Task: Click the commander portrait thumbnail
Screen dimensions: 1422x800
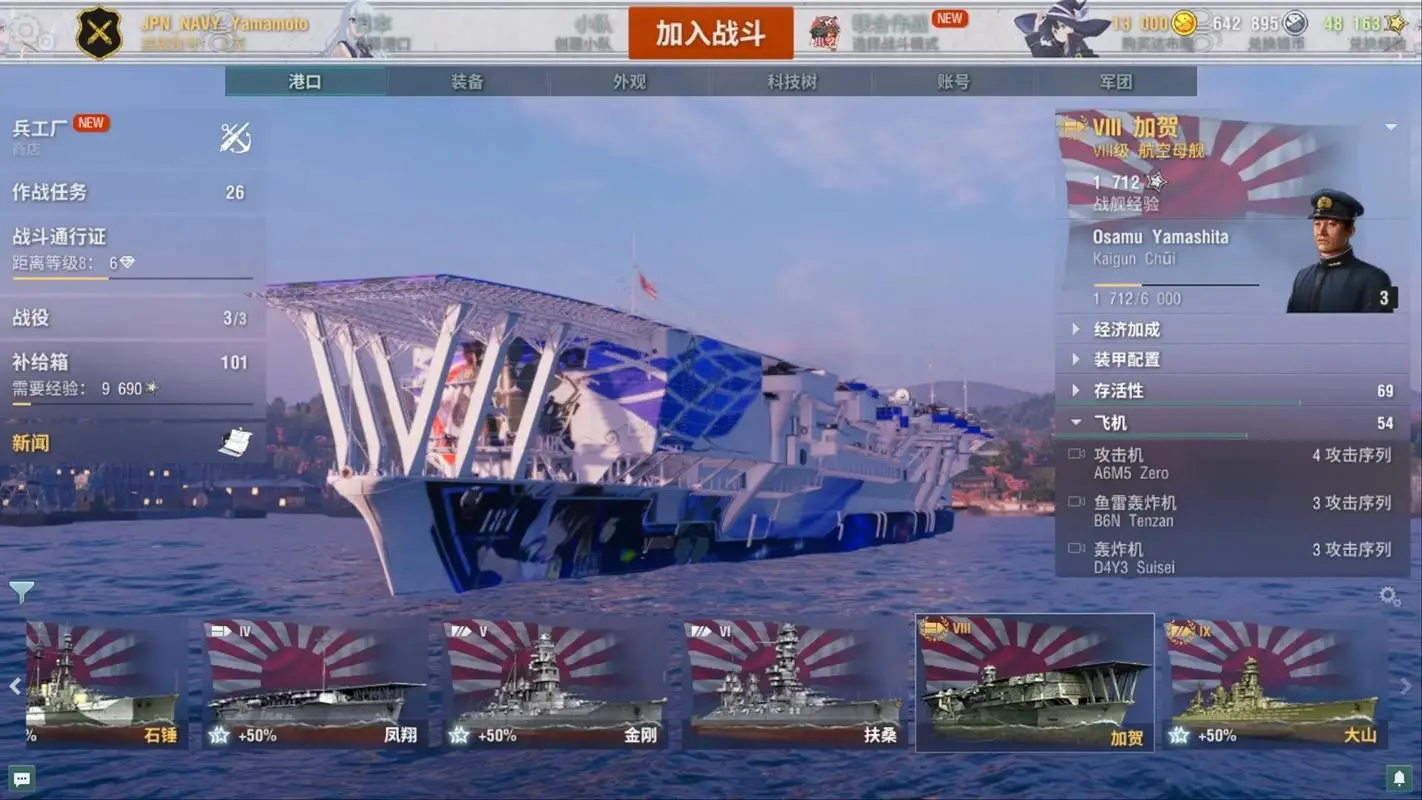Action: 1340,252
